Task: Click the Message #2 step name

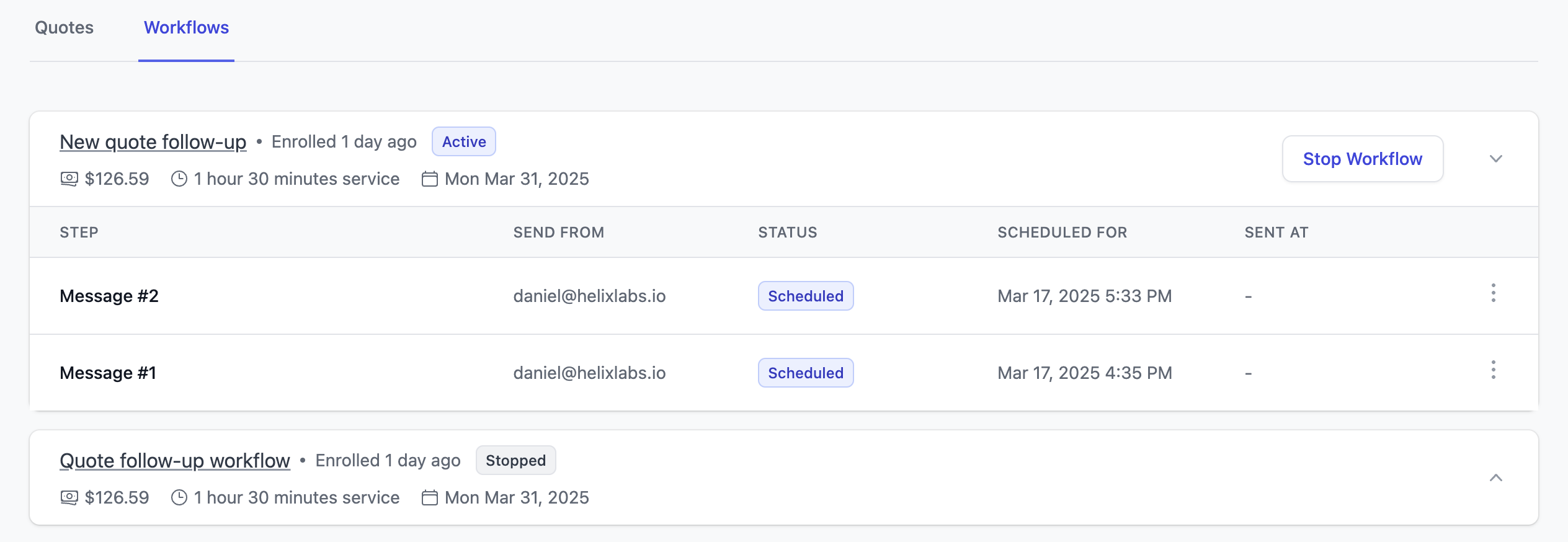Action: [109, 296]
